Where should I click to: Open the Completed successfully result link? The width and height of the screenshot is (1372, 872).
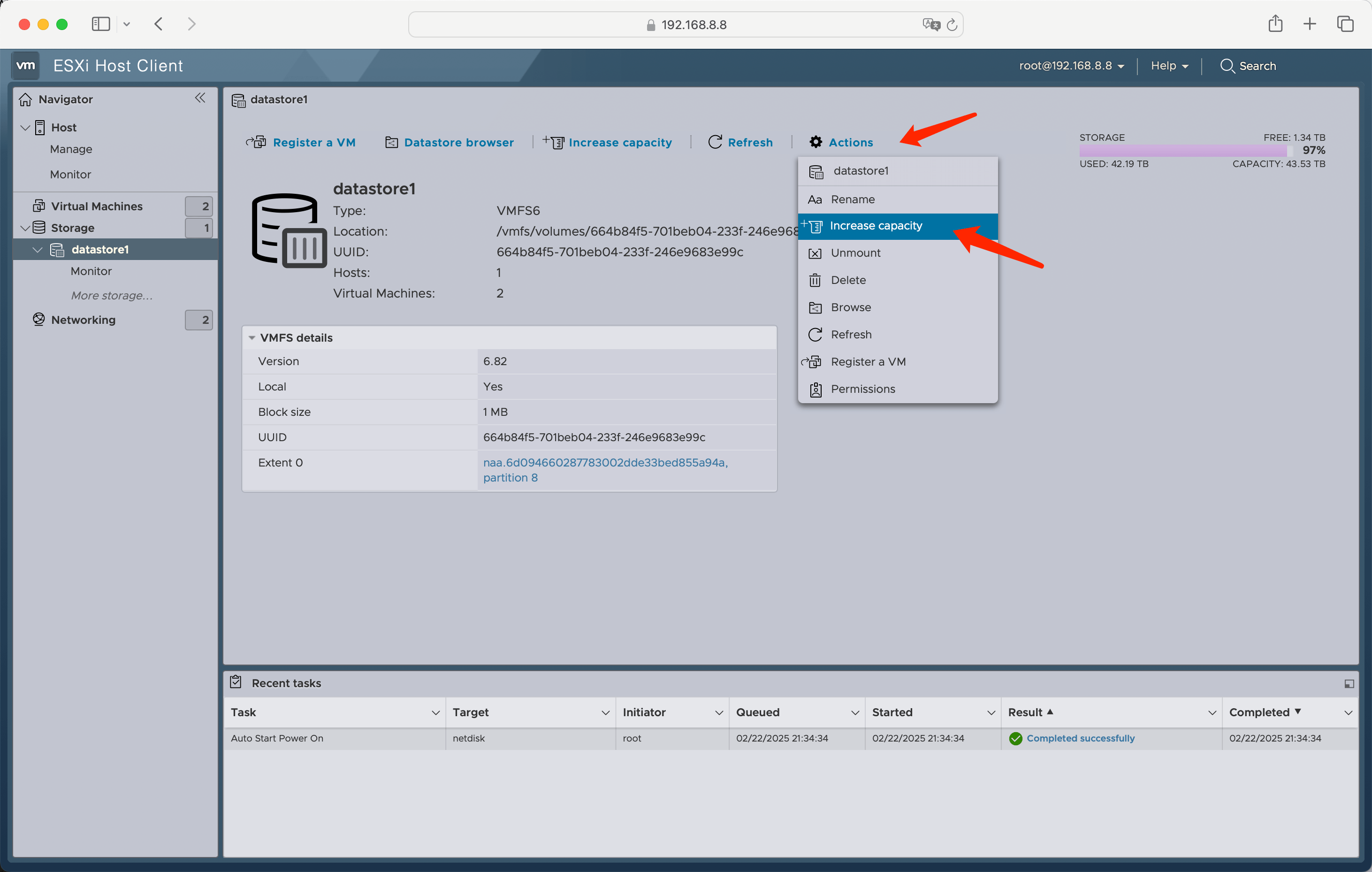[x=1080, y=738]
